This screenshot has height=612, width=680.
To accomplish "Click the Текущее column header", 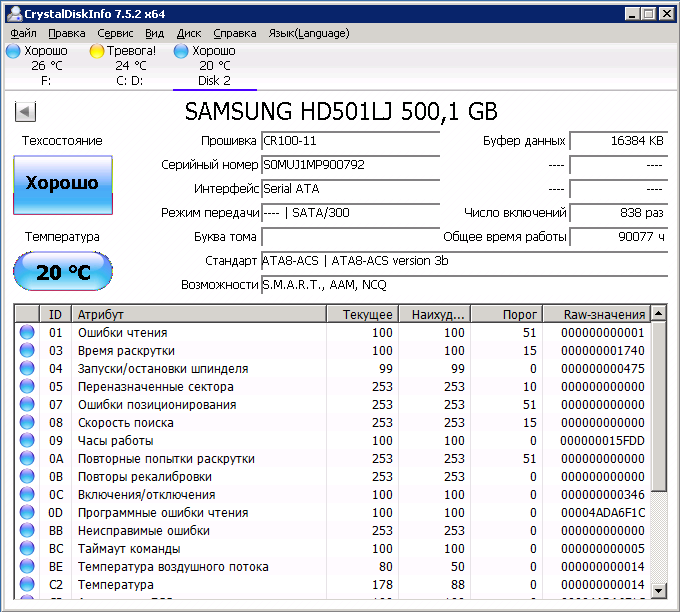I will click(x=362, y=314).
